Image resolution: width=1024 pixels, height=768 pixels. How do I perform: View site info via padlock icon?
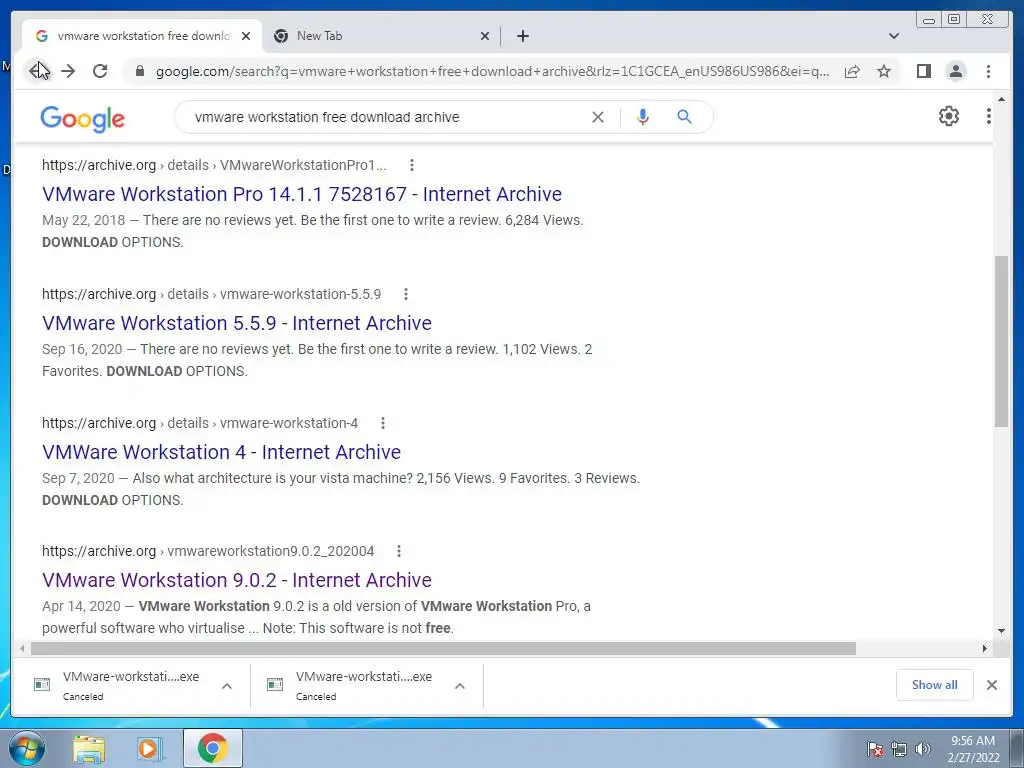[139, 71]
